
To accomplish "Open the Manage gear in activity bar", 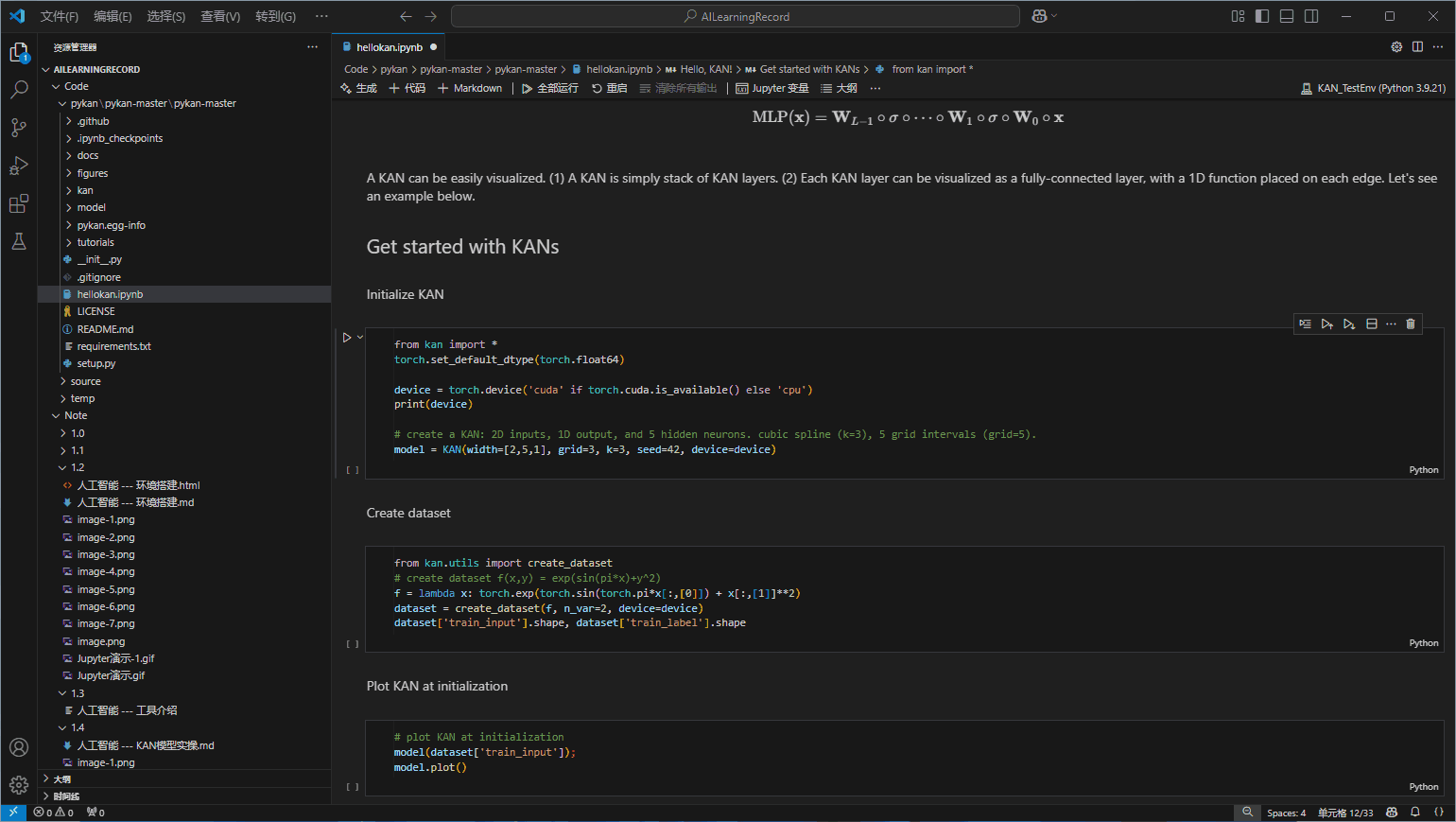I will [x=19, y=785].
